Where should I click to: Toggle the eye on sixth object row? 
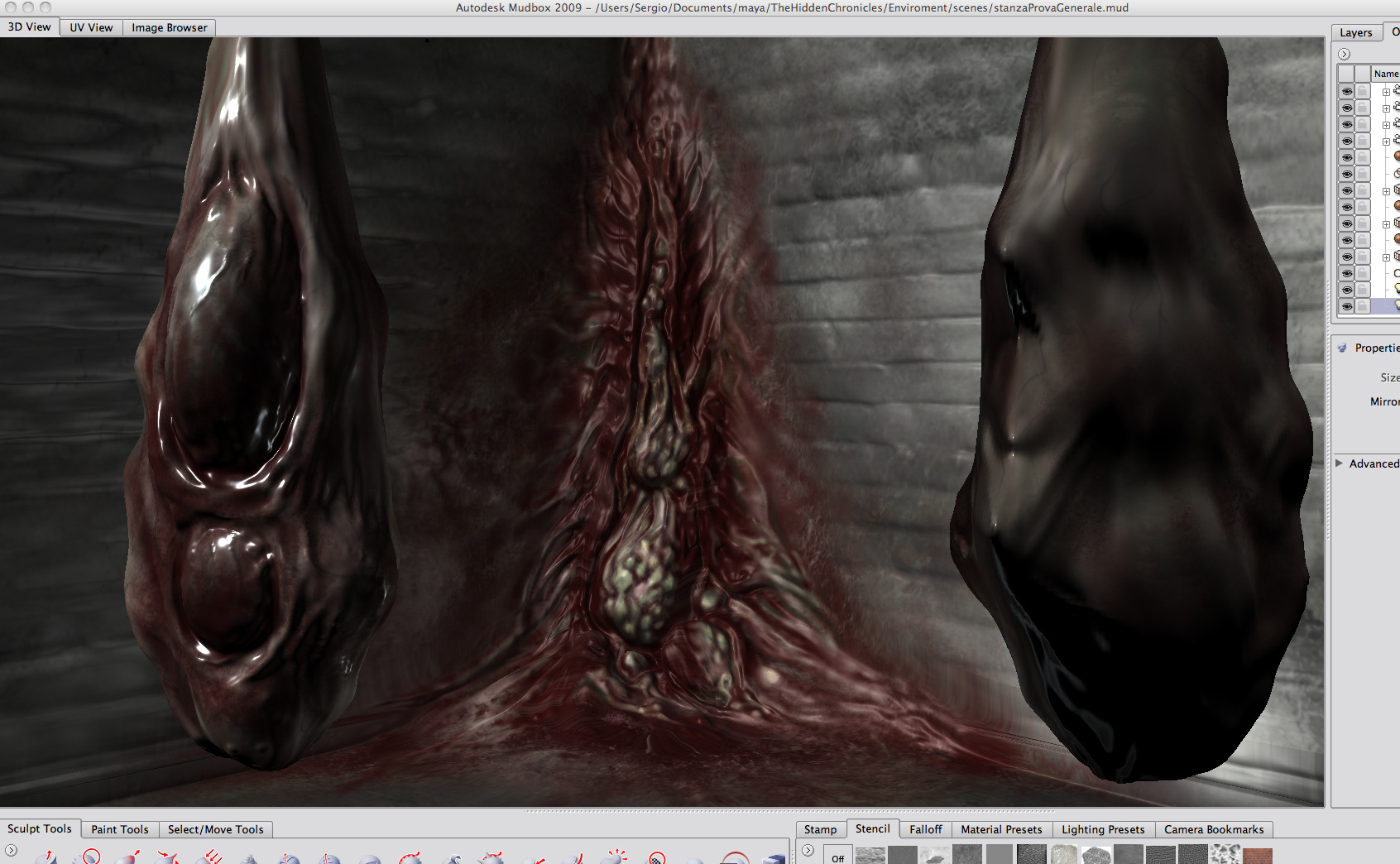point(1347,174)
